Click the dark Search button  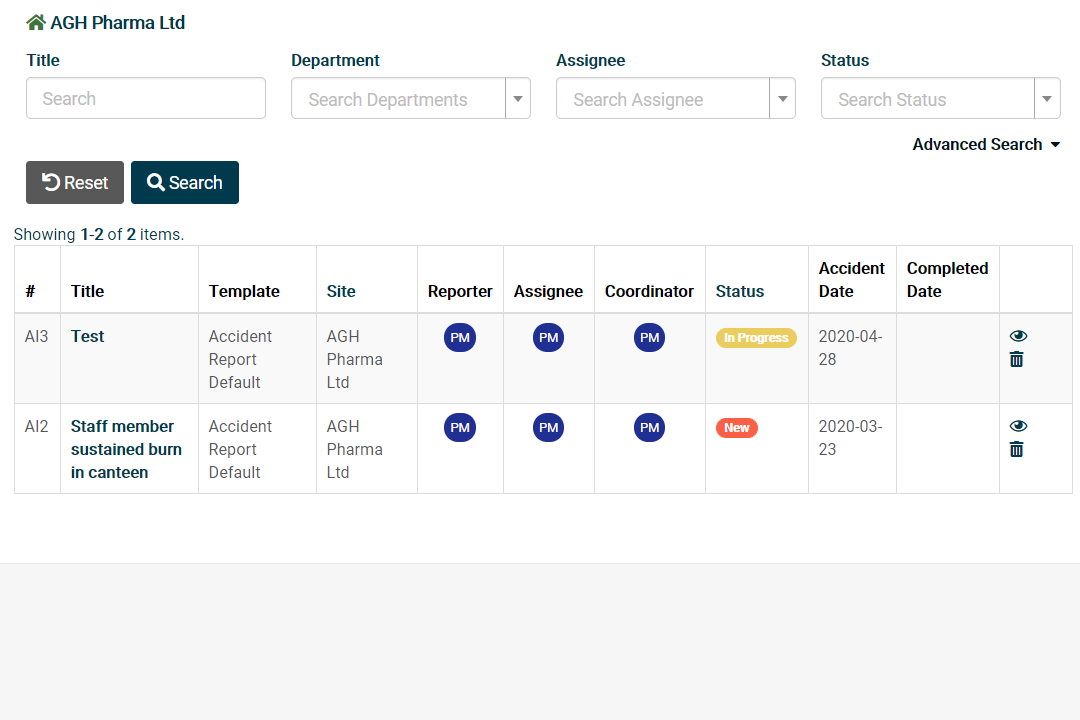[185, 183]
